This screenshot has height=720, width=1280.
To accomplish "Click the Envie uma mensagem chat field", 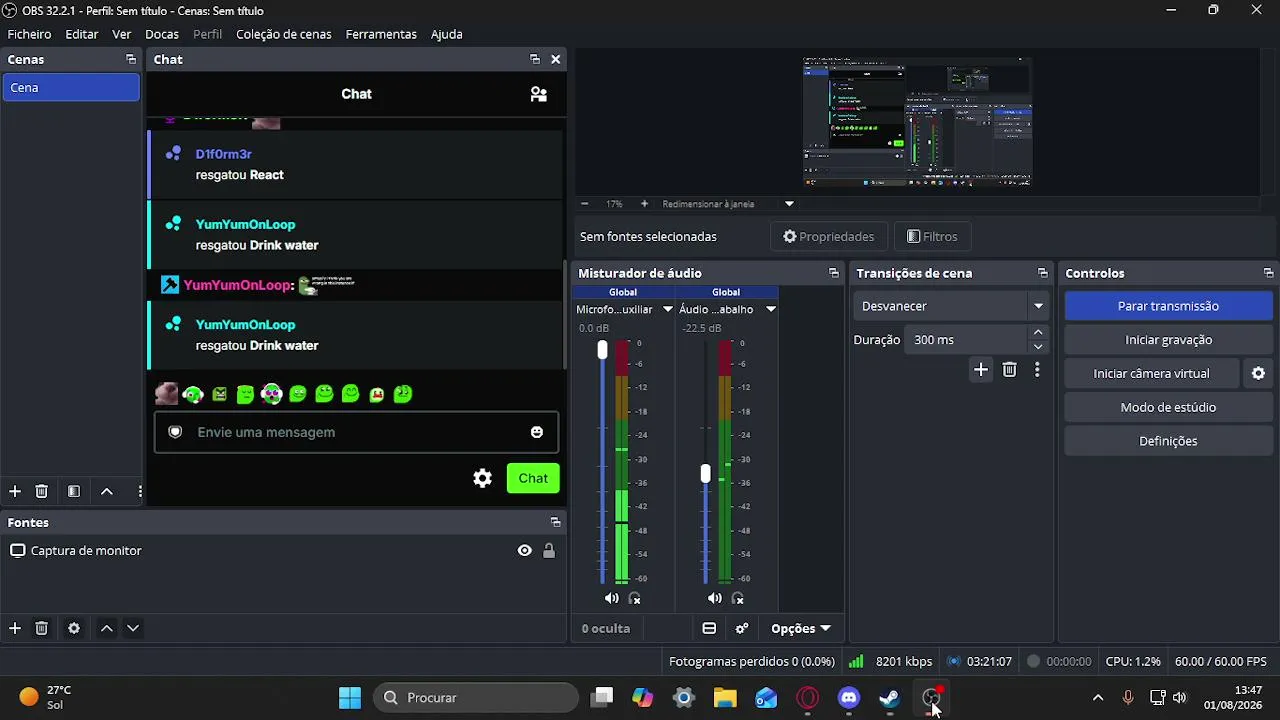I will coord(356,432).
